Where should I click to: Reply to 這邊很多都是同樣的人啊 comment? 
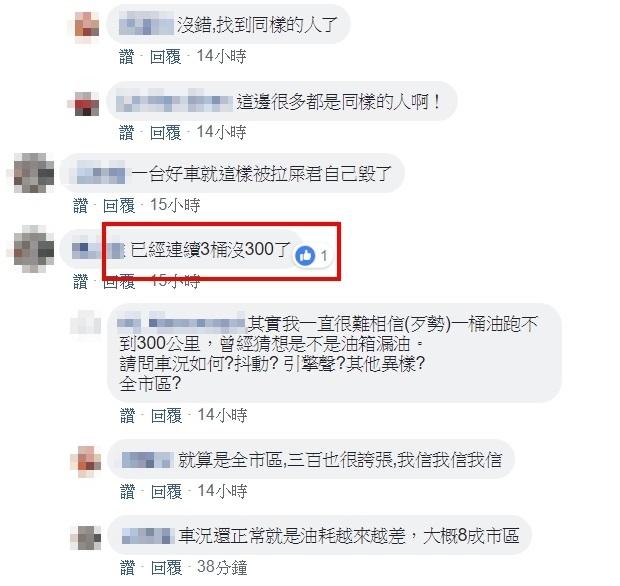point(166,132)
